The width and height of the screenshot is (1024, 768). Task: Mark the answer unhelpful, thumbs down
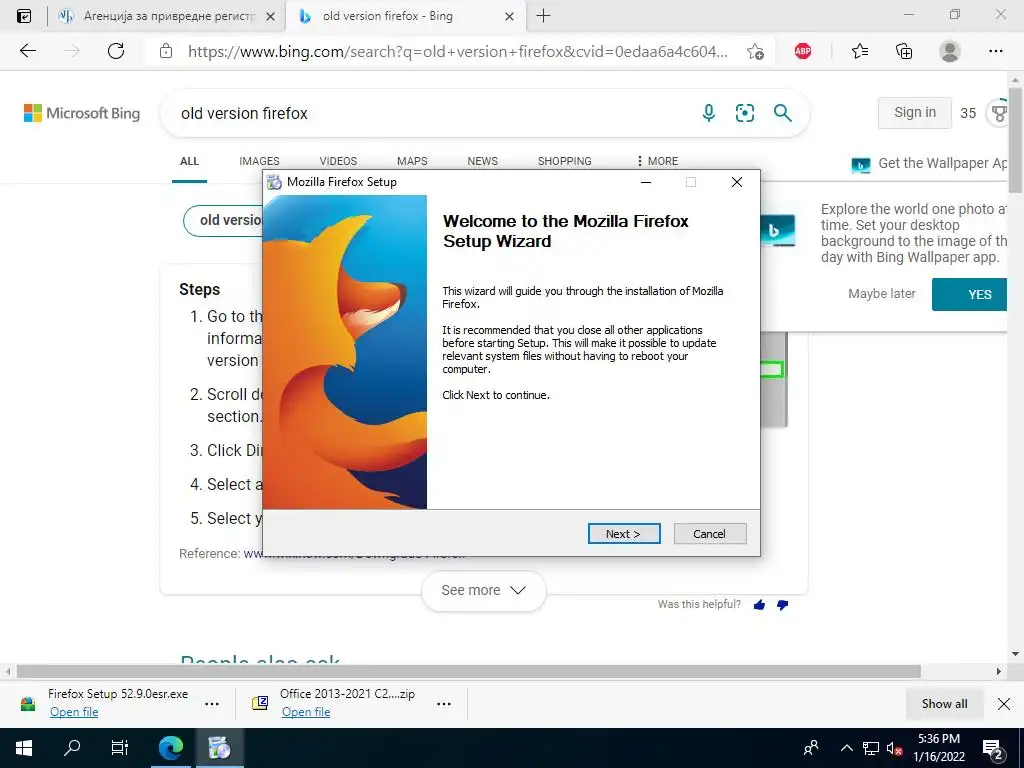pos(782,605)
